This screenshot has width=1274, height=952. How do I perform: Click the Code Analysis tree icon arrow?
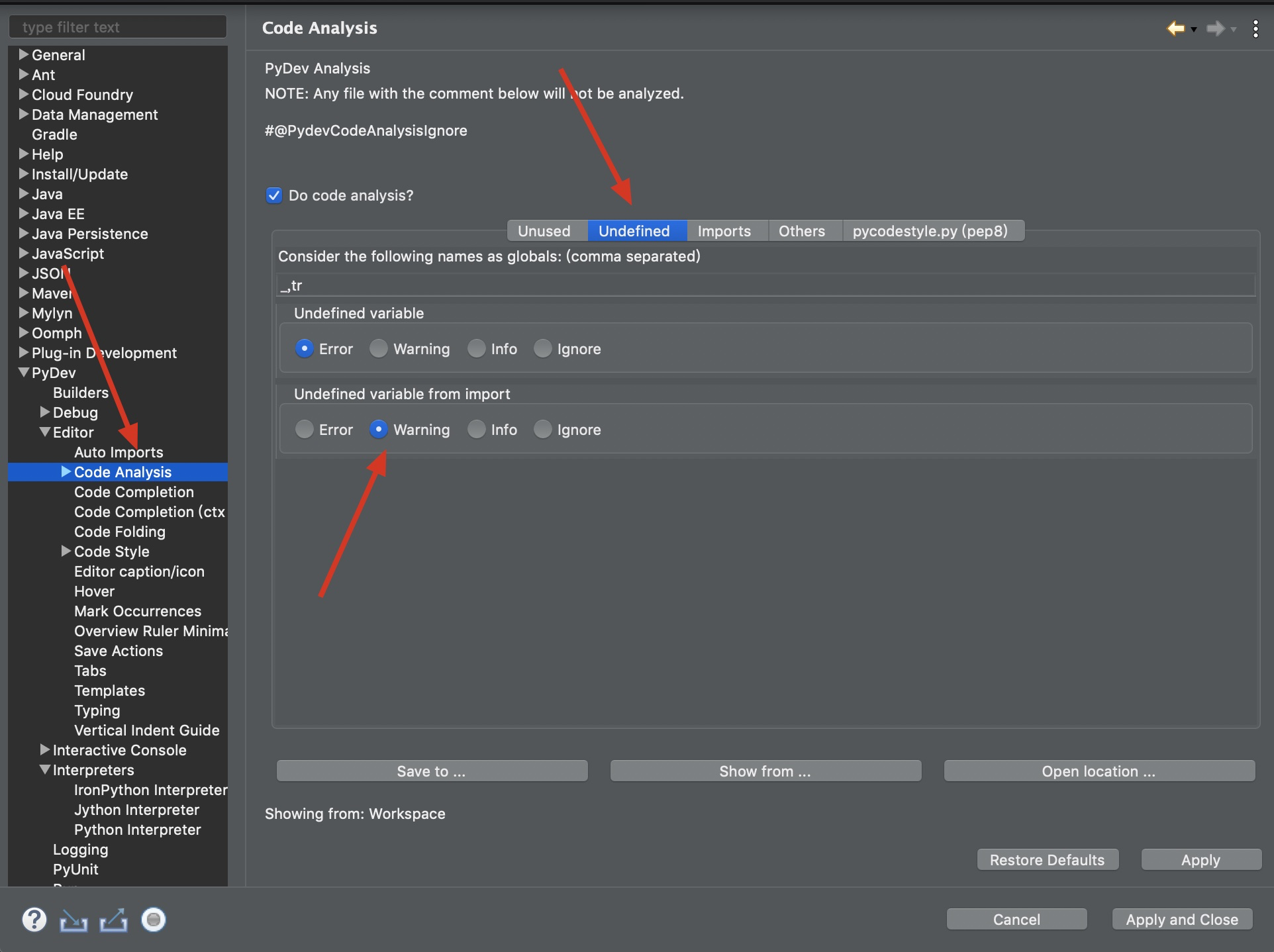pyautogui.click(x=65, y=472)
